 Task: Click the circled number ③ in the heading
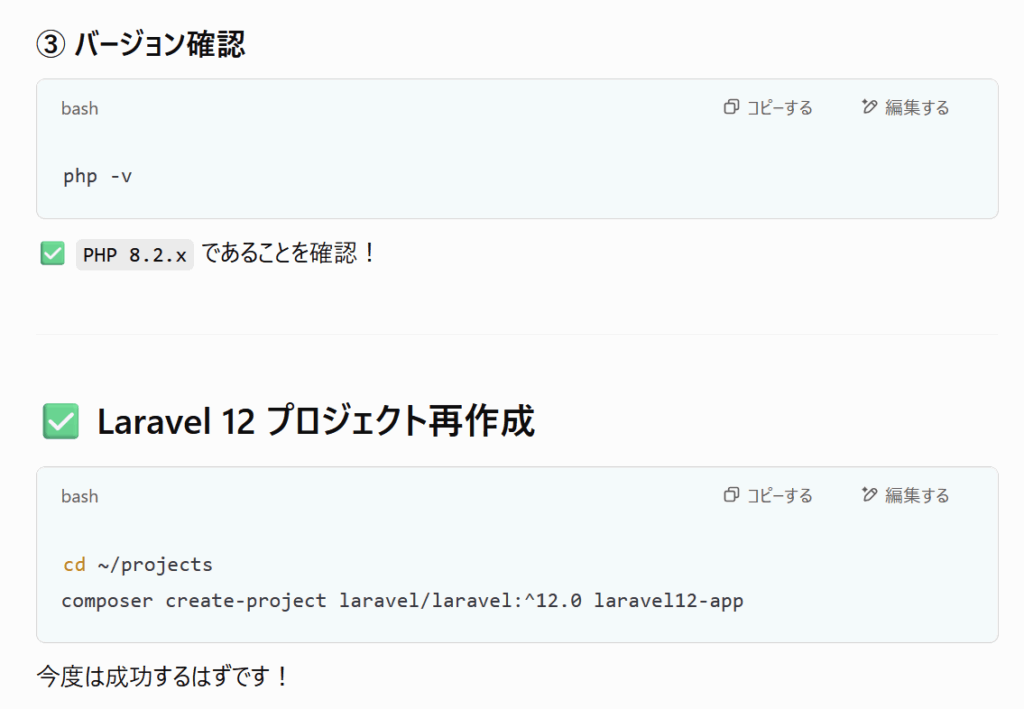coord(50,45)
